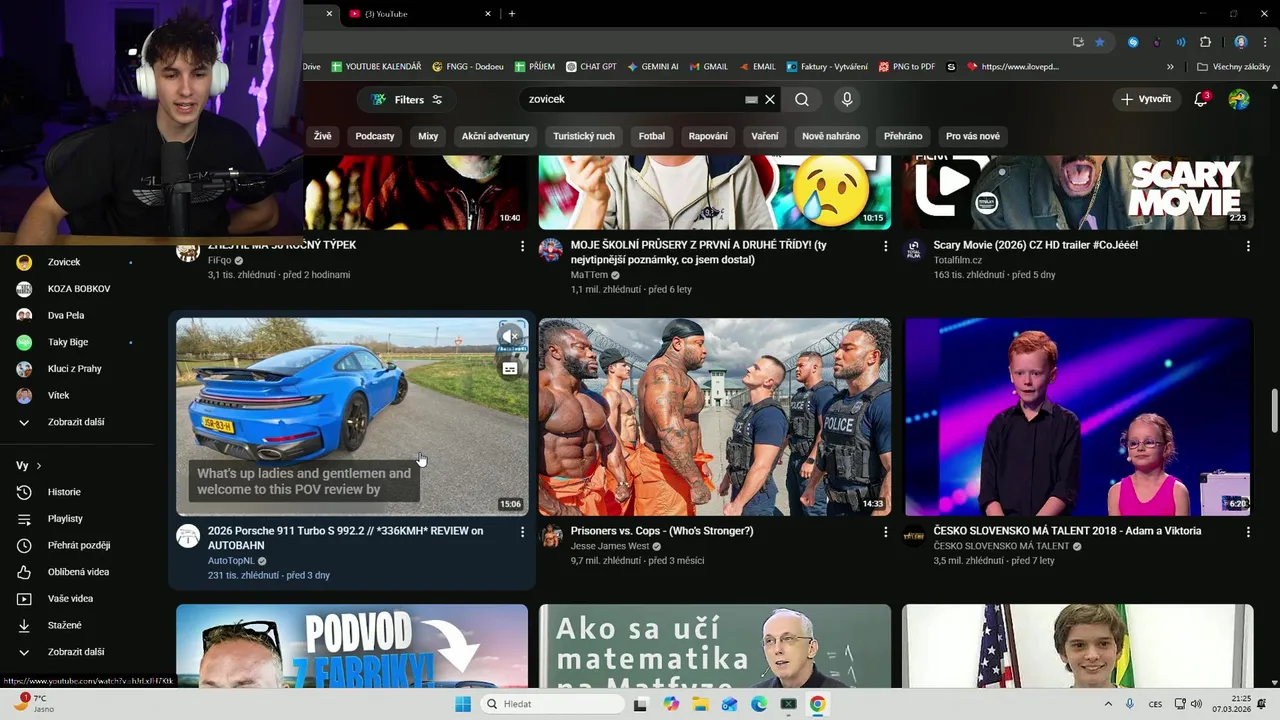Screen dimensions: 1280x720
Task: Open Všechny záložky bookmarks folder
Action: coord(1233,67)
